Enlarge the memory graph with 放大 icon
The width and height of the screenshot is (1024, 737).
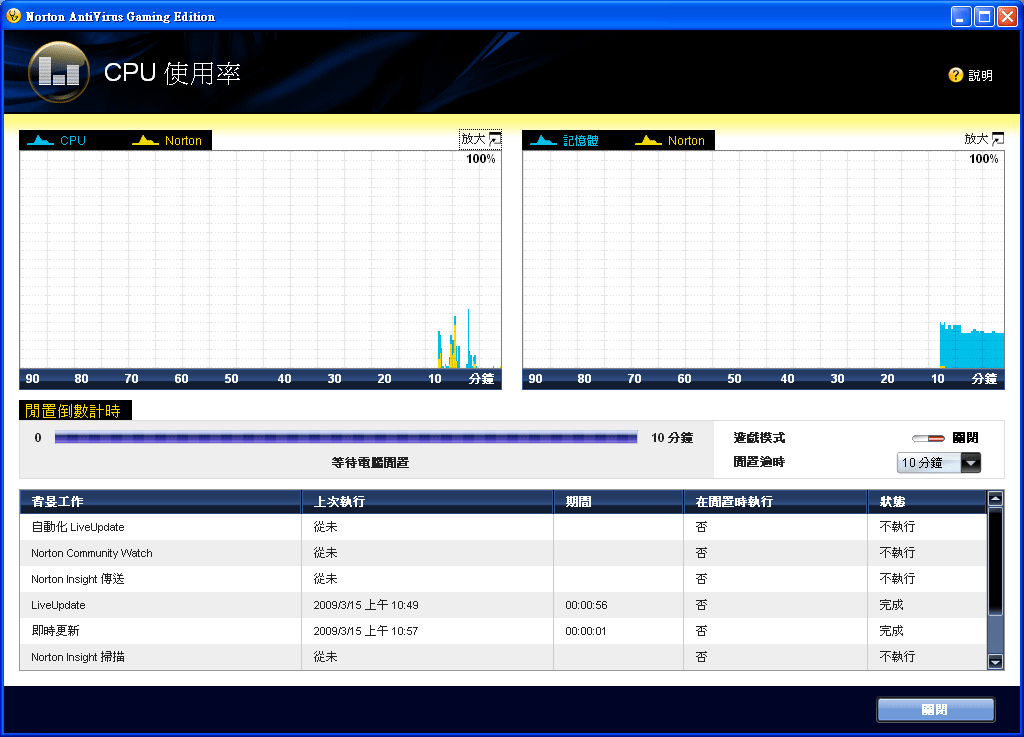[998, 139]
